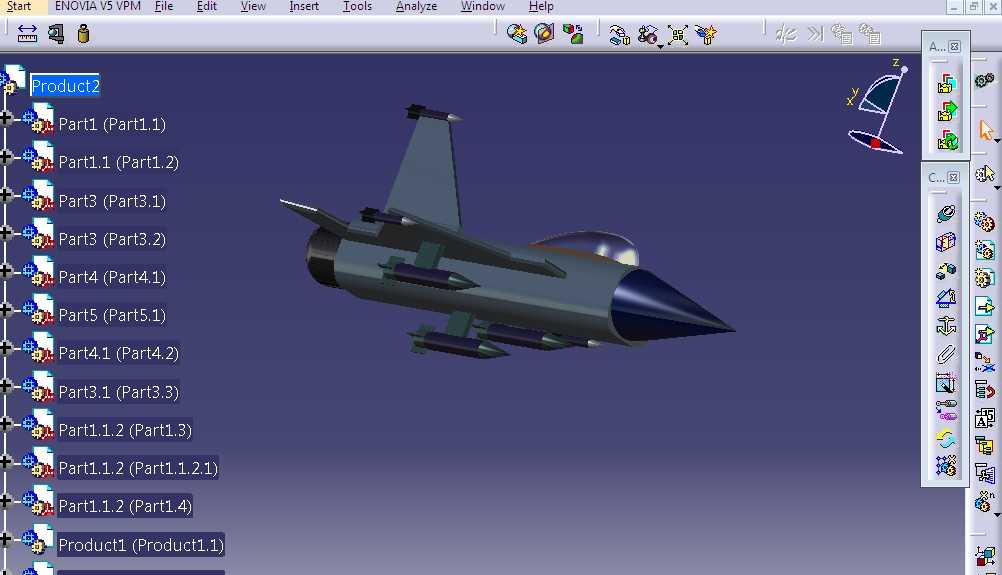Click the Fix Component anchor icon
The image size is (1002, 575).
[x=946, y=326]
